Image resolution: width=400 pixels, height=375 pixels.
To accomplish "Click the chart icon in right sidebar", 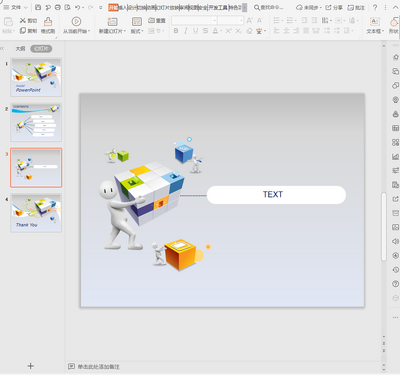I will 395,156.
